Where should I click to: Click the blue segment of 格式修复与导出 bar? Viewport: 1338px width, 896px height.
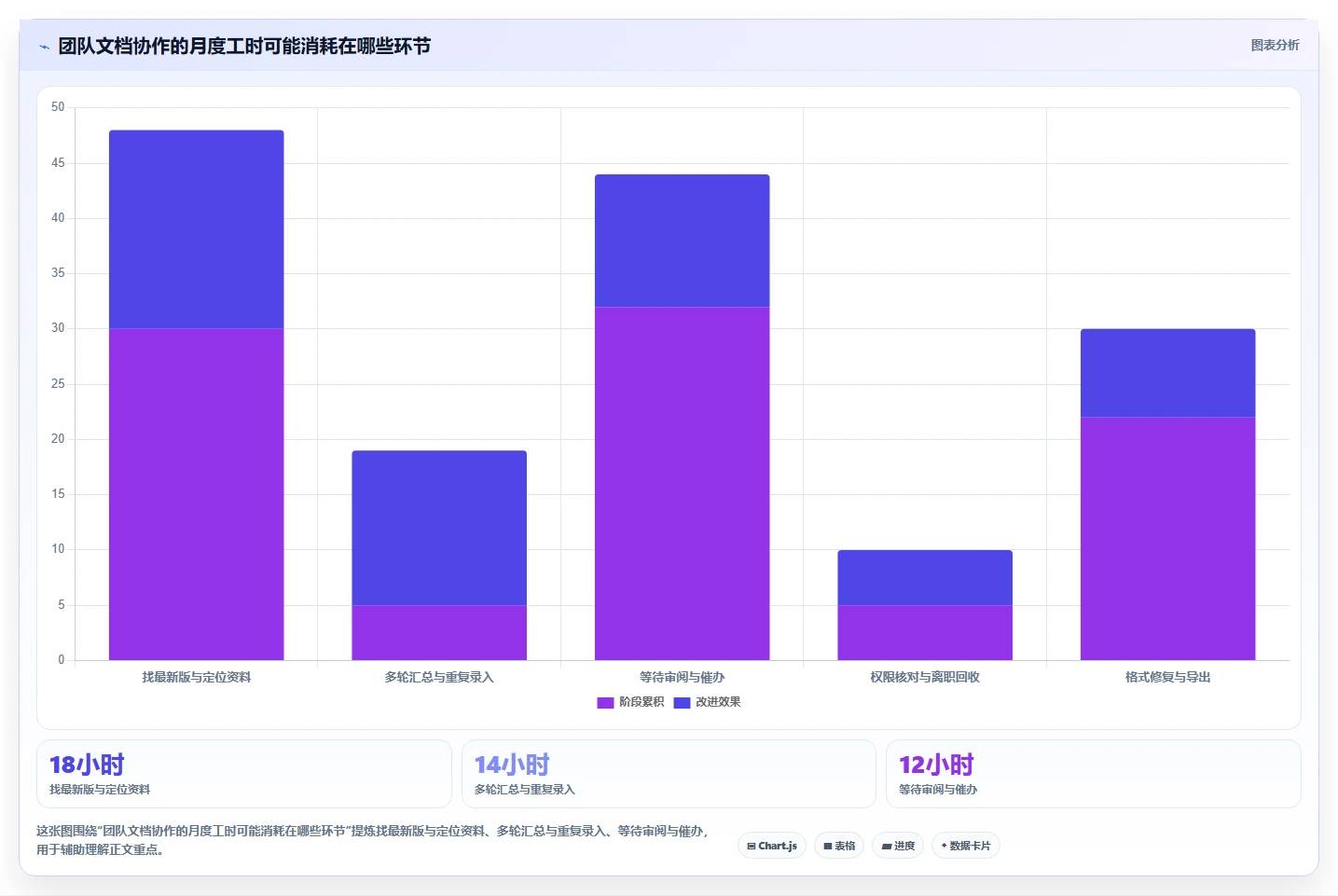pos(1167,373)
